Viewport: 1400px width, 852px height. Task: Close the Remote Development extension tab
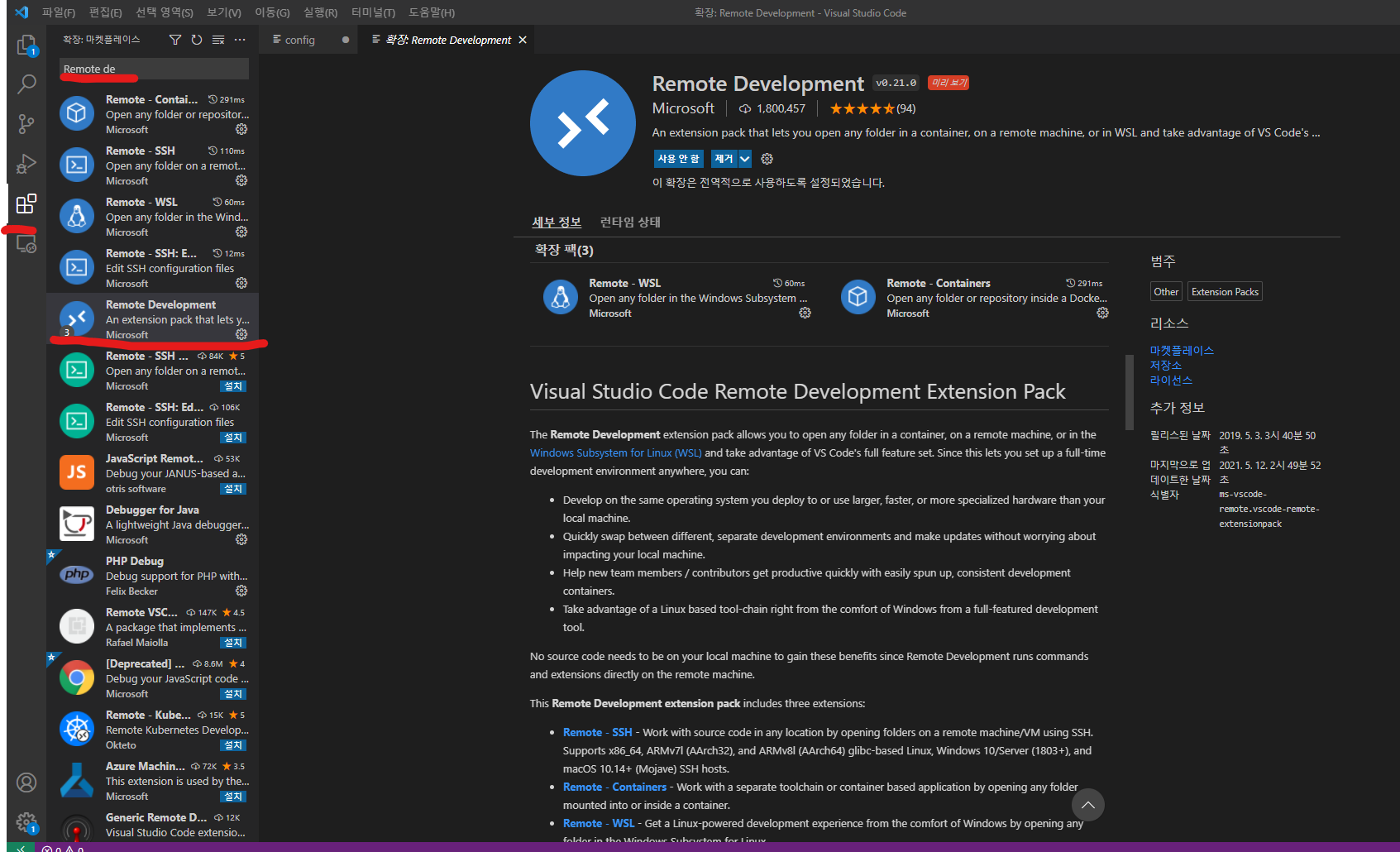pos(523,40)
